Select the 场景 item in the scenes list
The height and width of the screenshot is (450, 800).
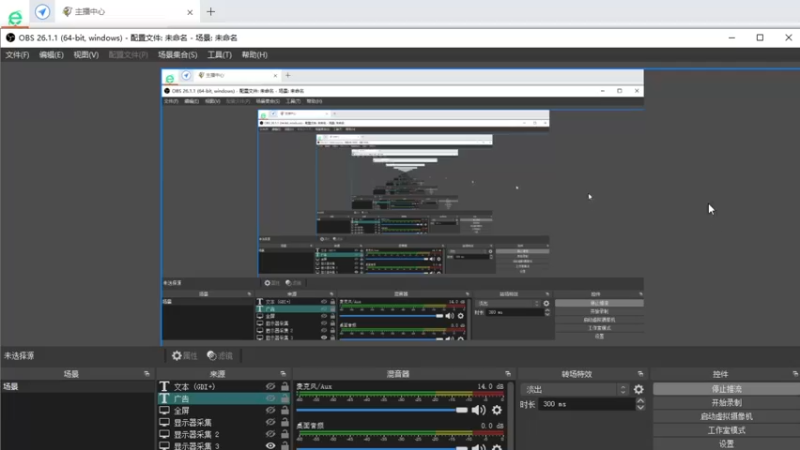click(78, 387)
